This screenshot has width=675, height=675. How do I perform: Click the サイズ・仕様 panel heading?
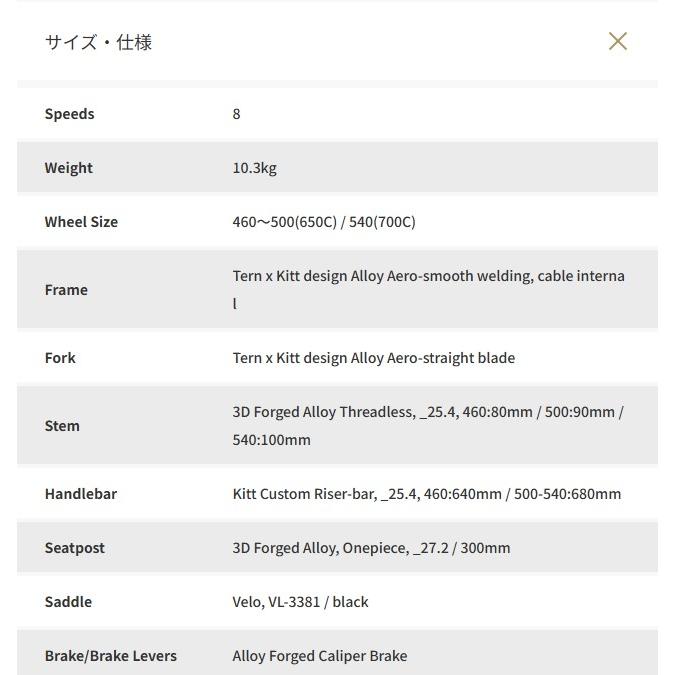coord(98,42)
